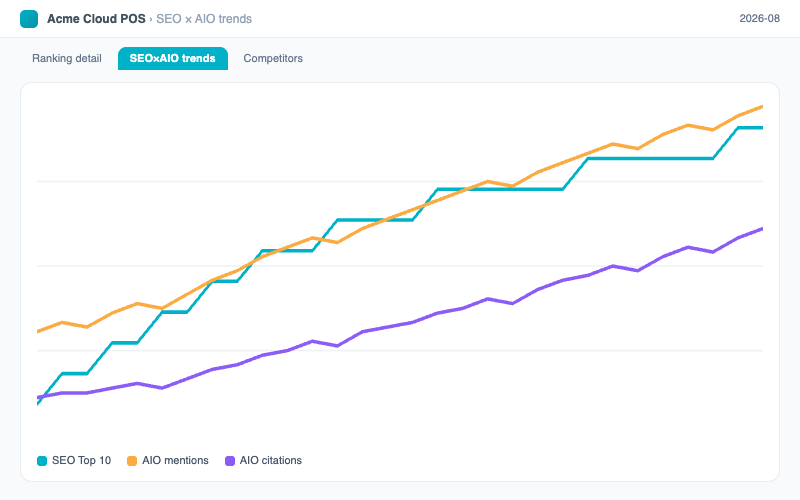Toggle the AIO mentions legend swatch

pyautogui.click(x=132, y=461)
